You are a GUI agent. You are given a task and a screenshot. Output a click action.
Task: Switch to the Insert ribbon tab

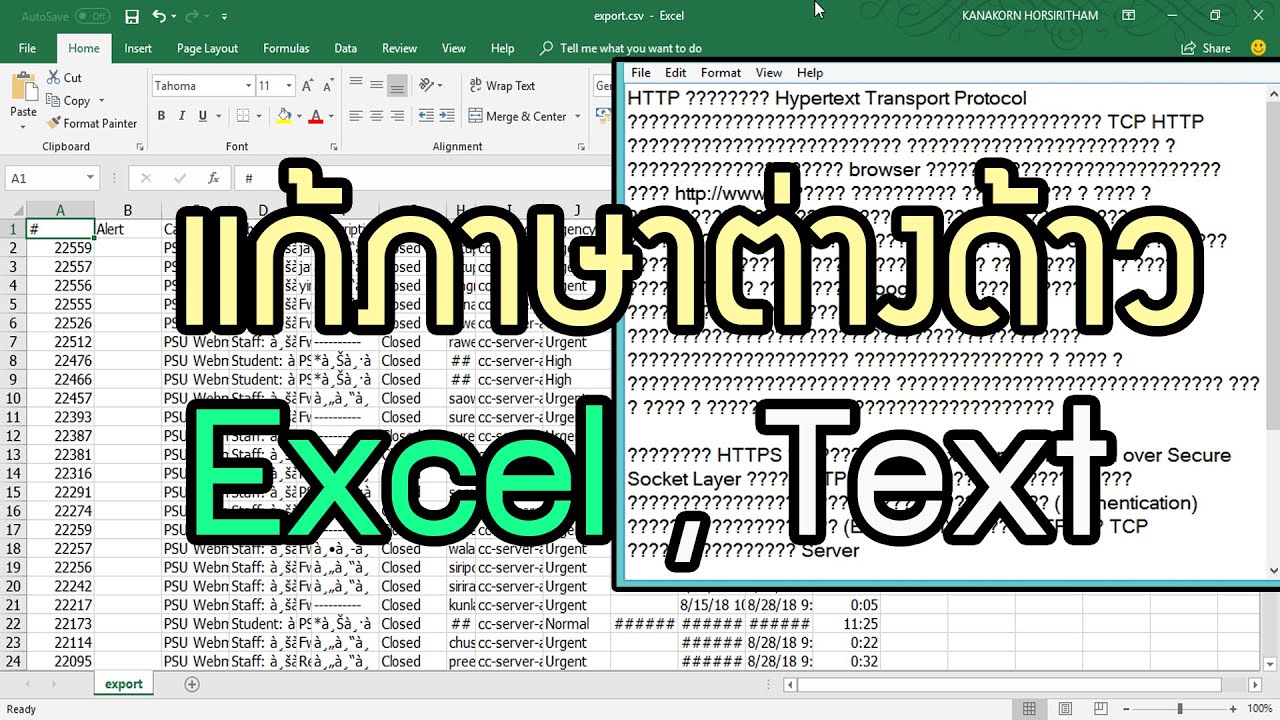coord(138,48)
